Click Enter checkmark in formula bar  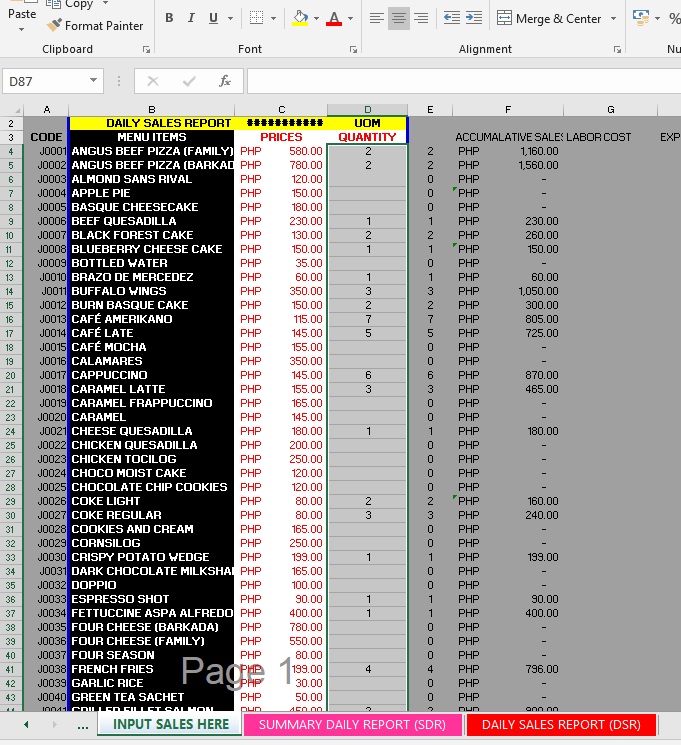click(x=189, y=81)
